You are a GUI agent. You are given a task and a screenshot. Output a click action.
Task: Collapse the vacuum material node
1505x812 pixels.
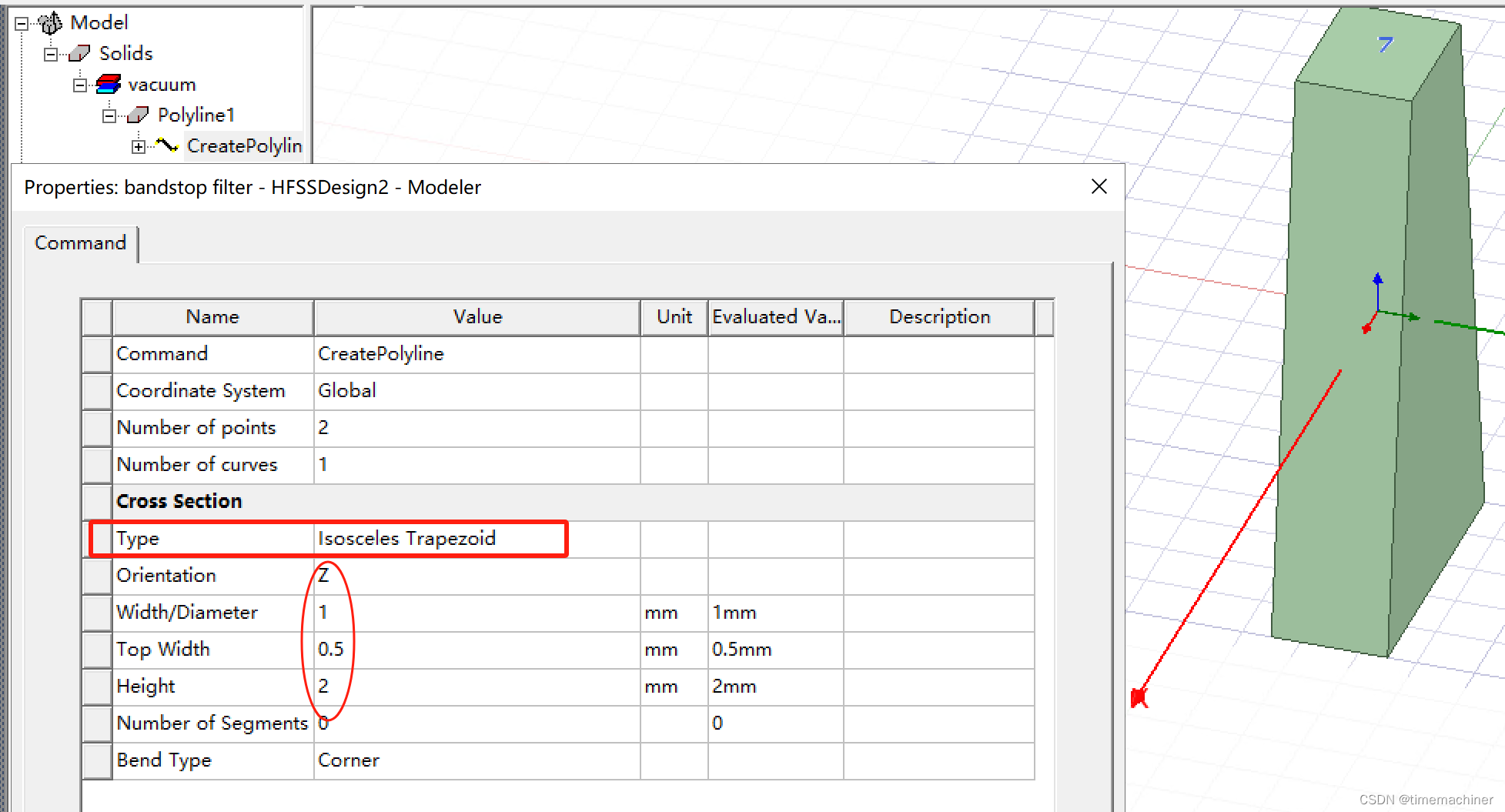[79, 84]
